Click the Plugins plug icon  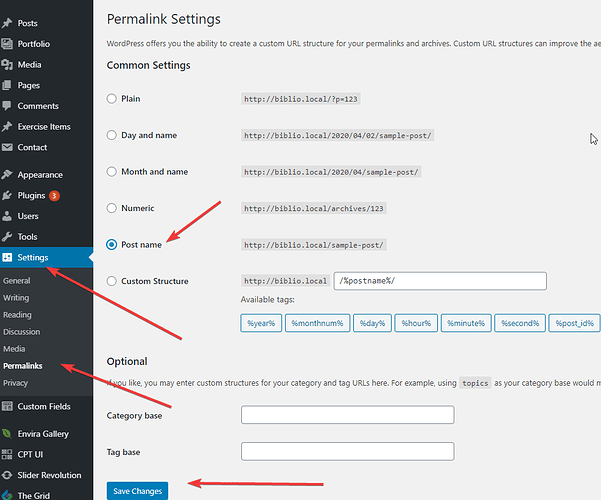8,196
